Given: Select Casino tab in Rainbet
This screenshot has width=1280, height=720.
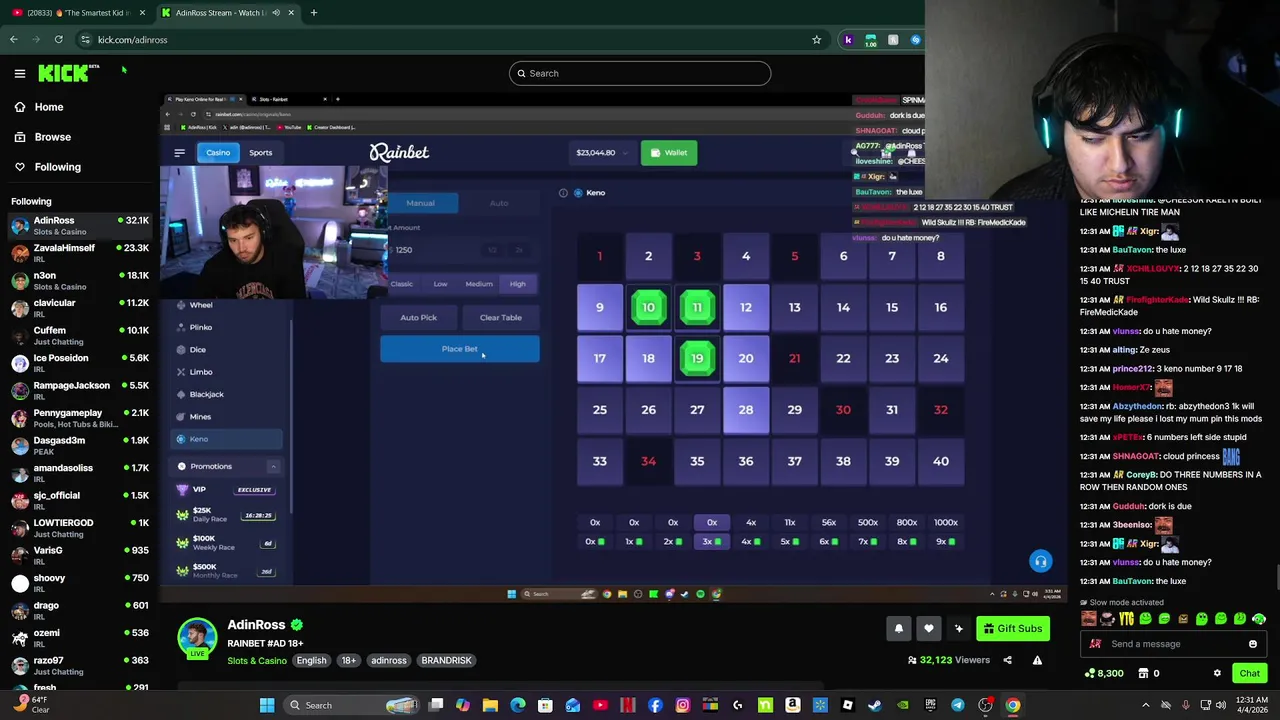Looking at the screenshot, I should point(218,153).
